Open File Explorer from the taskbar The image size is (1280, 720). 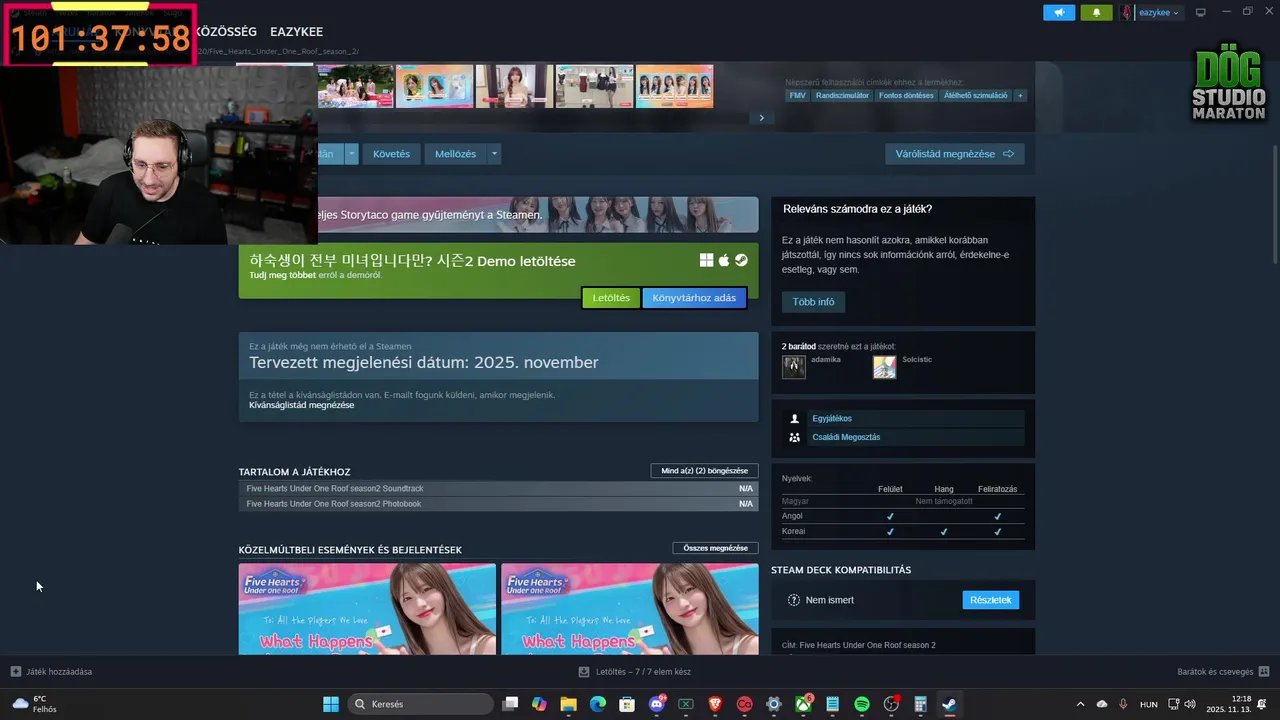pyautogui.click(x=568, y=704)
